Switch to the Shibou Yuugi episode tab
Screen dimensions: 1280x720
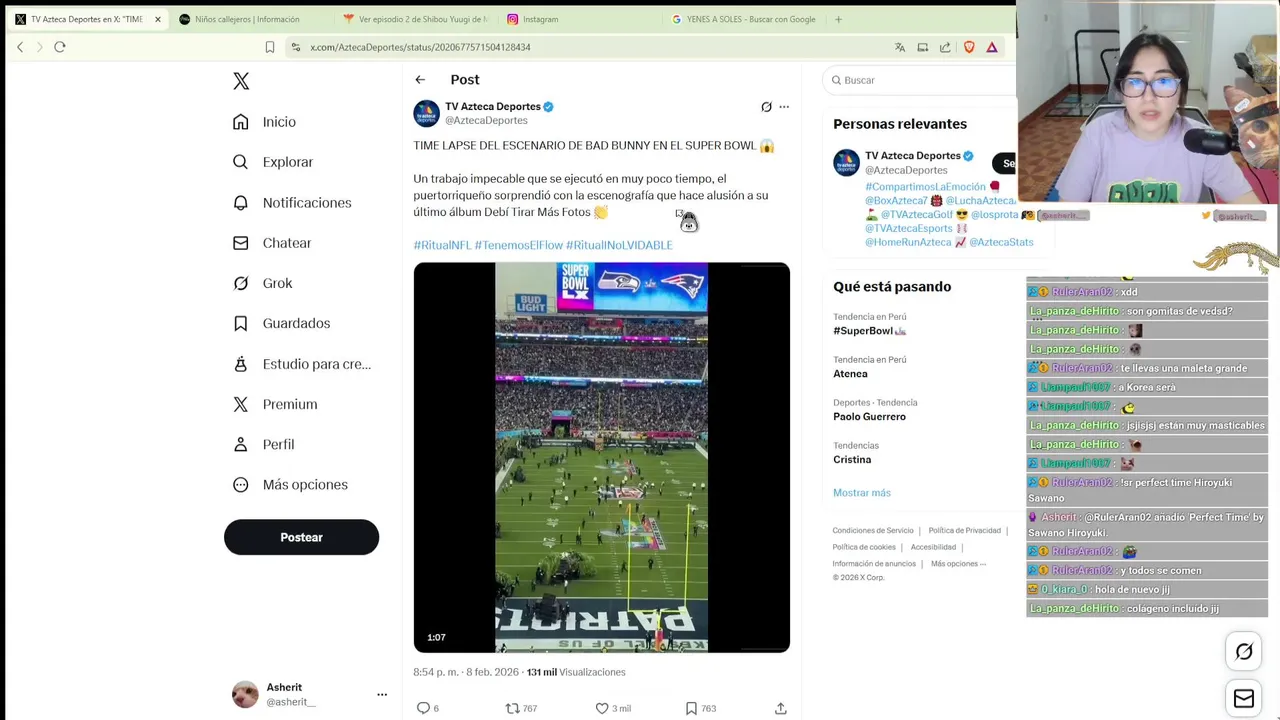click(415, 19)
